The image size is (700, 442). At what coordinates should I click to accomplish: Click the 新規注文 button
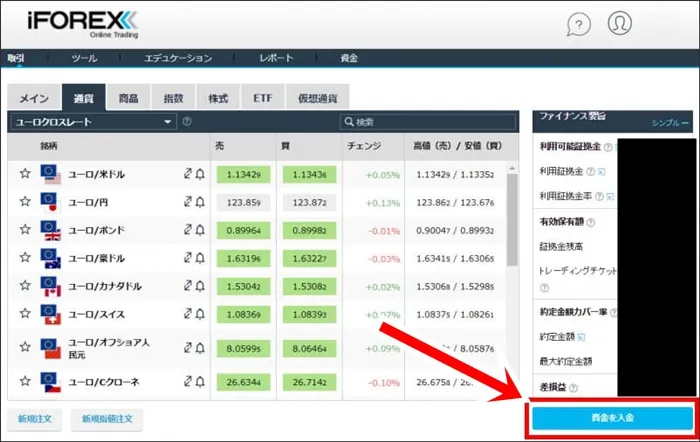click(35, 419)
